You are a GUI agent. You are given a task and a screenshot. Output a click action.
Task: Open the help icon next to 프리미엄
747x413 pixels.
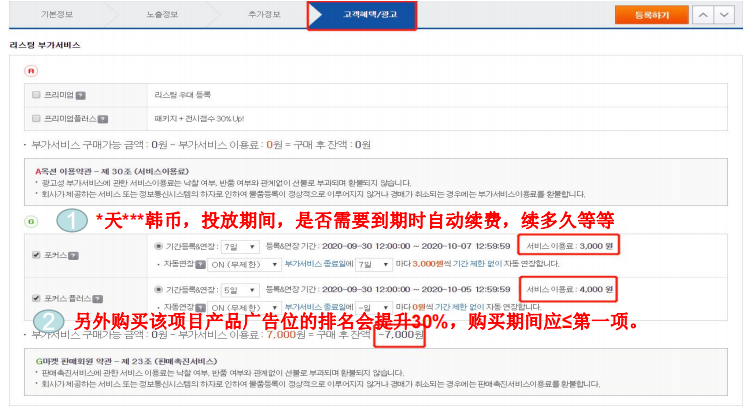[81, 95]
